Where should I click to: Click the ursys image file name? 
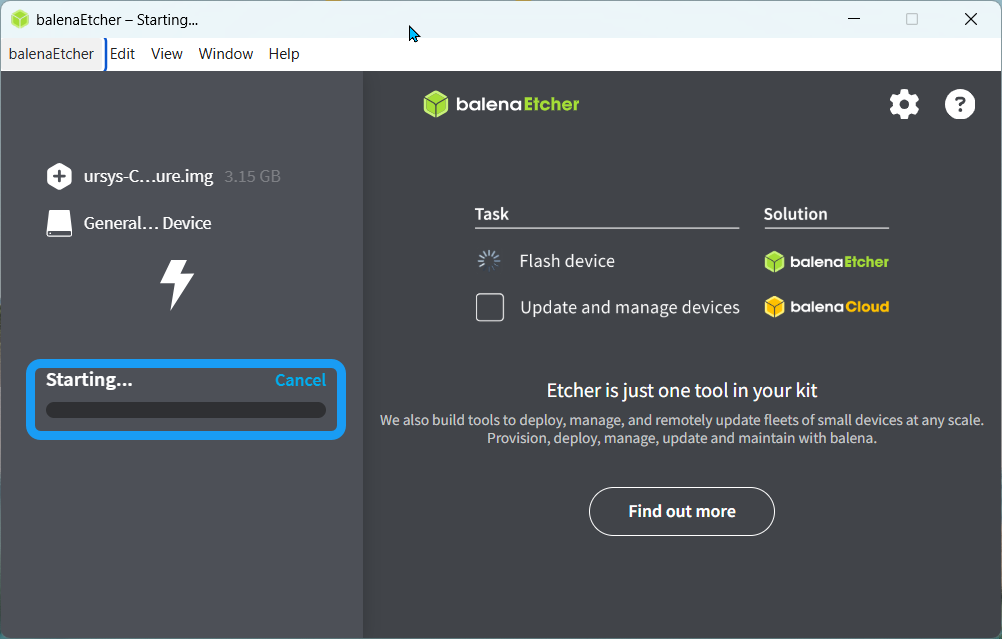click(x=148, y=177)
